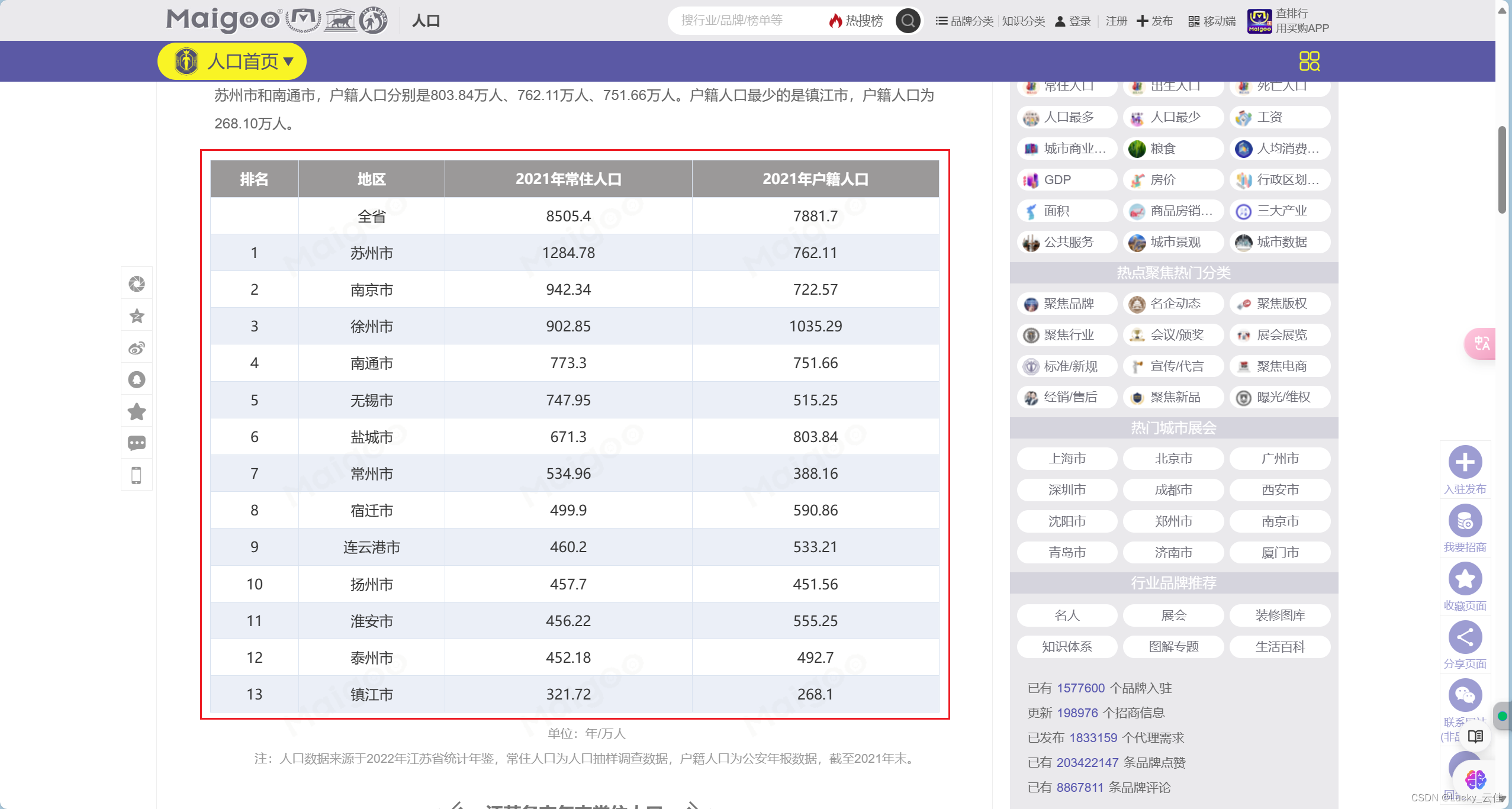Click the mobile phone icon in sidebar
Viewport: 1512px width, 809px height.
(x=137, y=475)
